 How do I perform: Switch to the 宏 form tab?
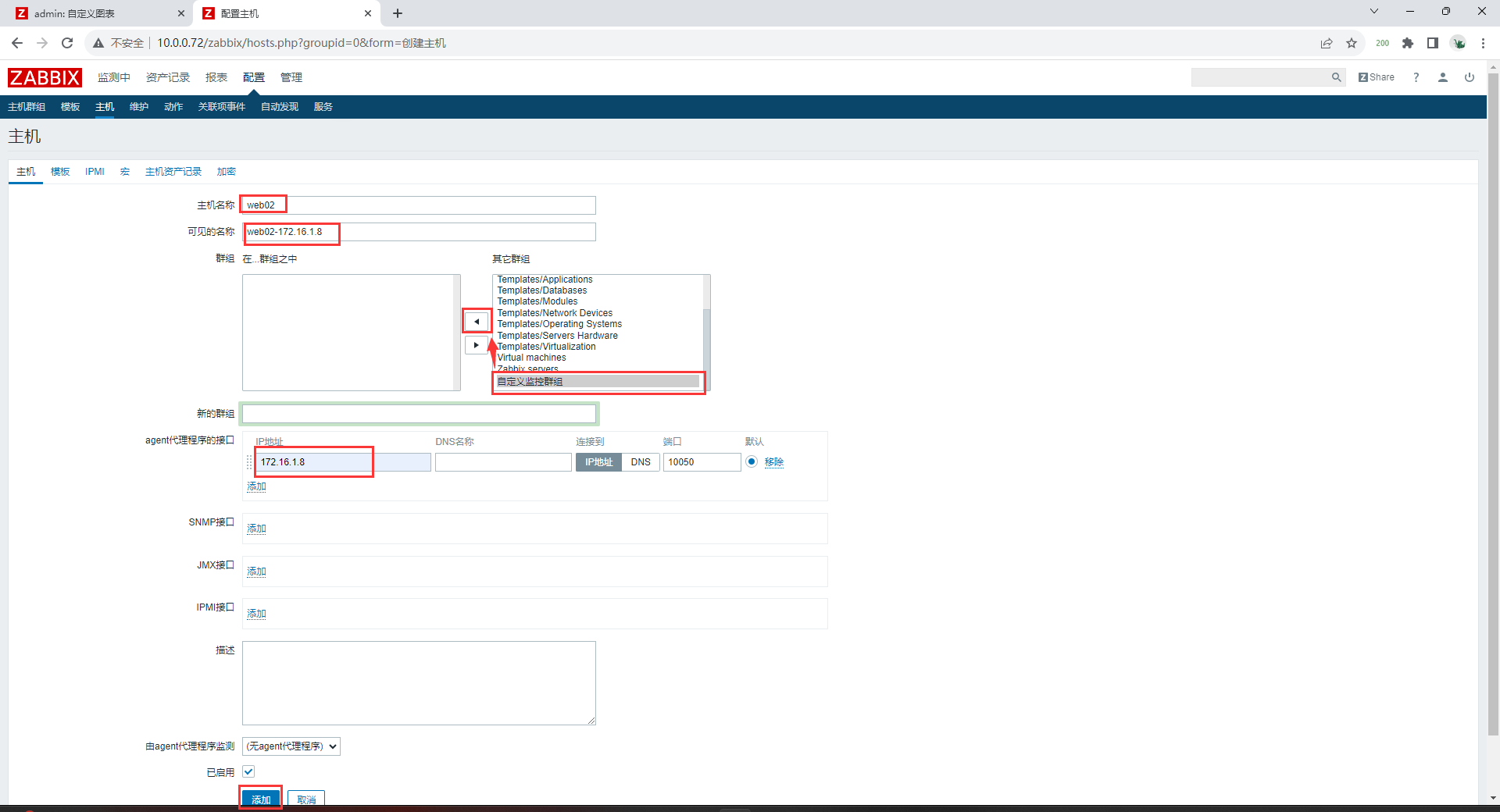(x=125, y=172)
